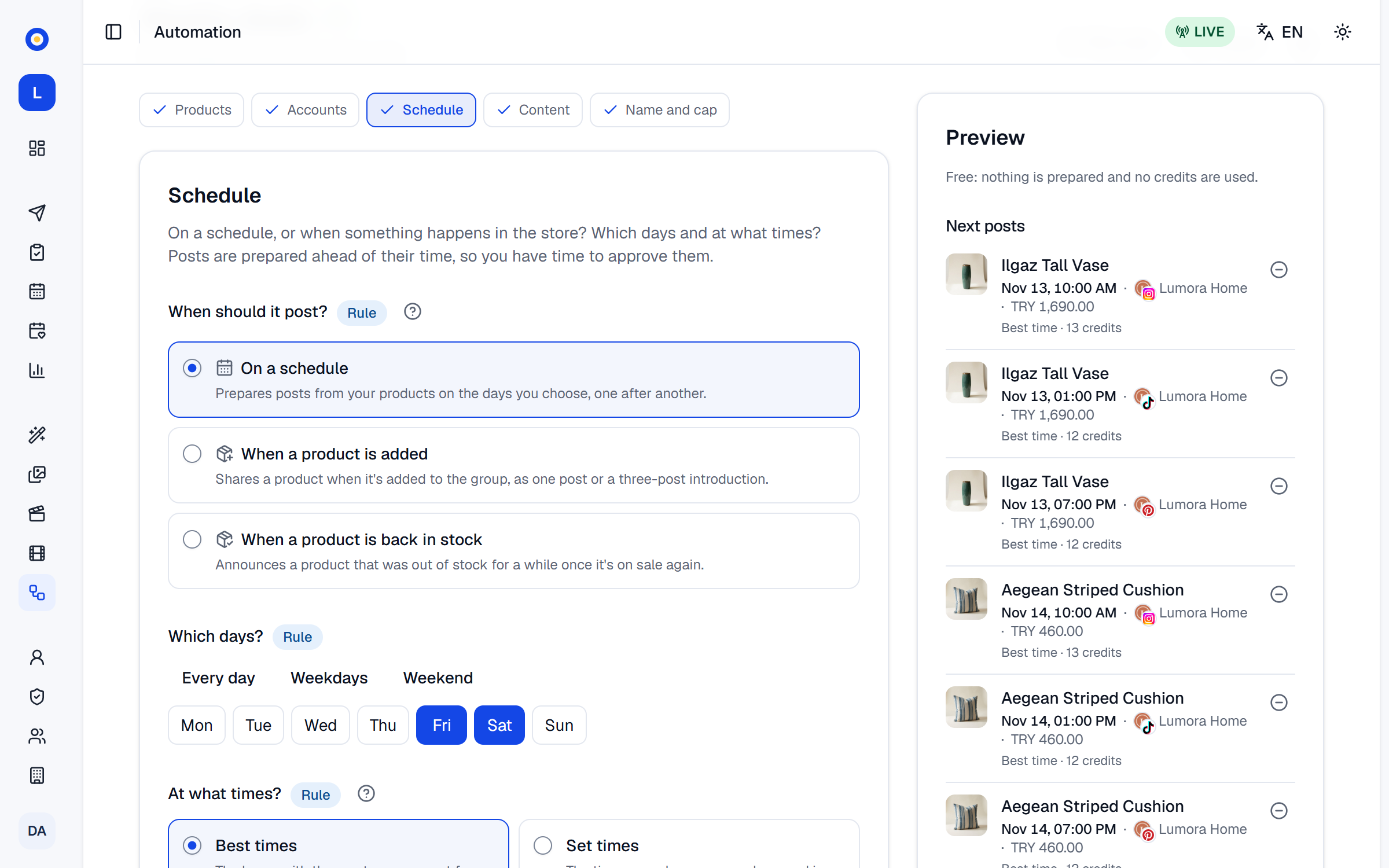Open the team members icon in sidebar
1389x868 pixels.
[x=37, y=736]
